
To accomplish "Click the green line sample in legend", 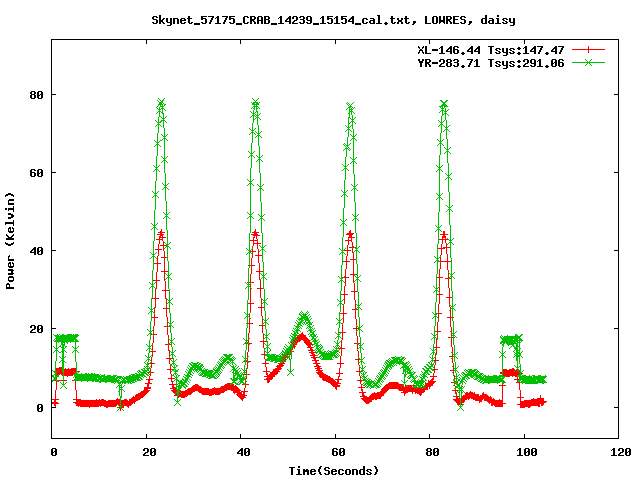I will pos(588,62).
